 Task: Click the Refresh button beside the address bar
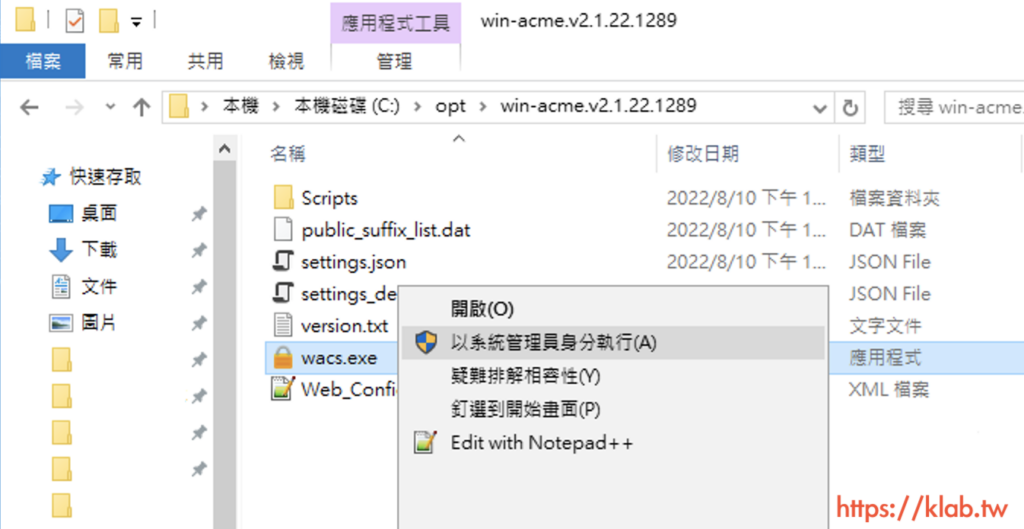pos(850,108)
